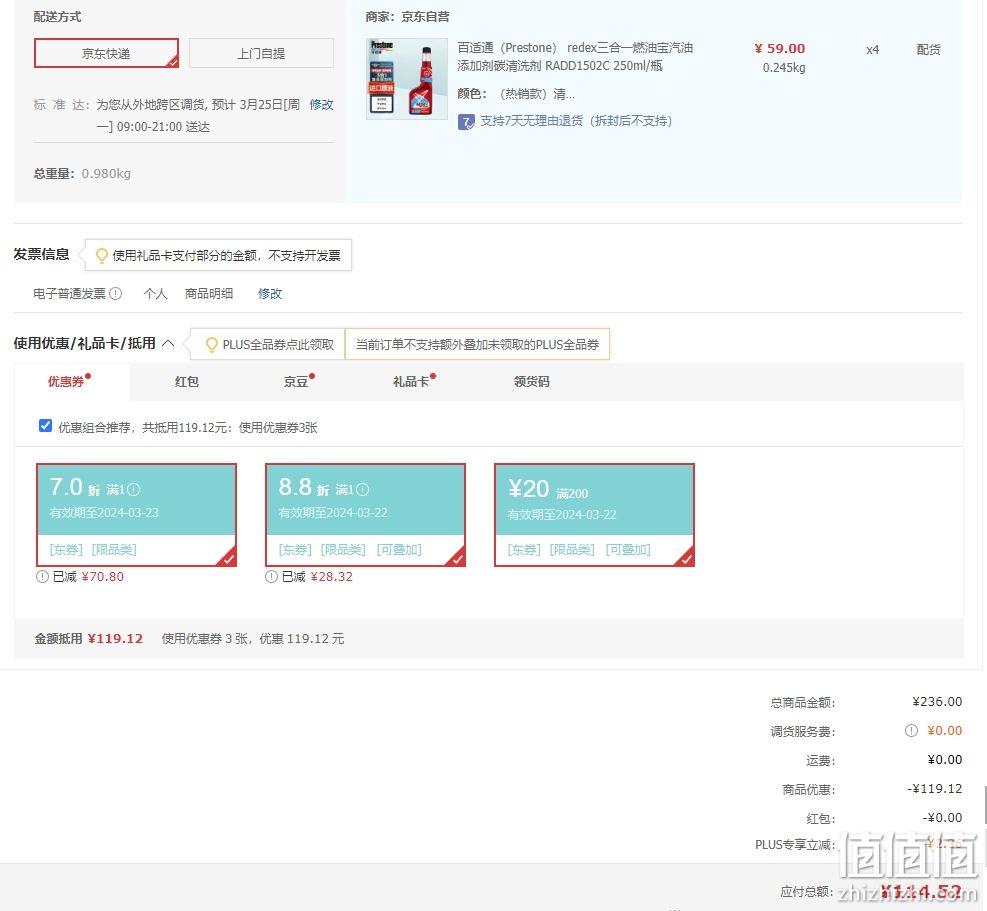Click the x4 quantity text
This screenshot has height=911, width=987.
[872, 50]
